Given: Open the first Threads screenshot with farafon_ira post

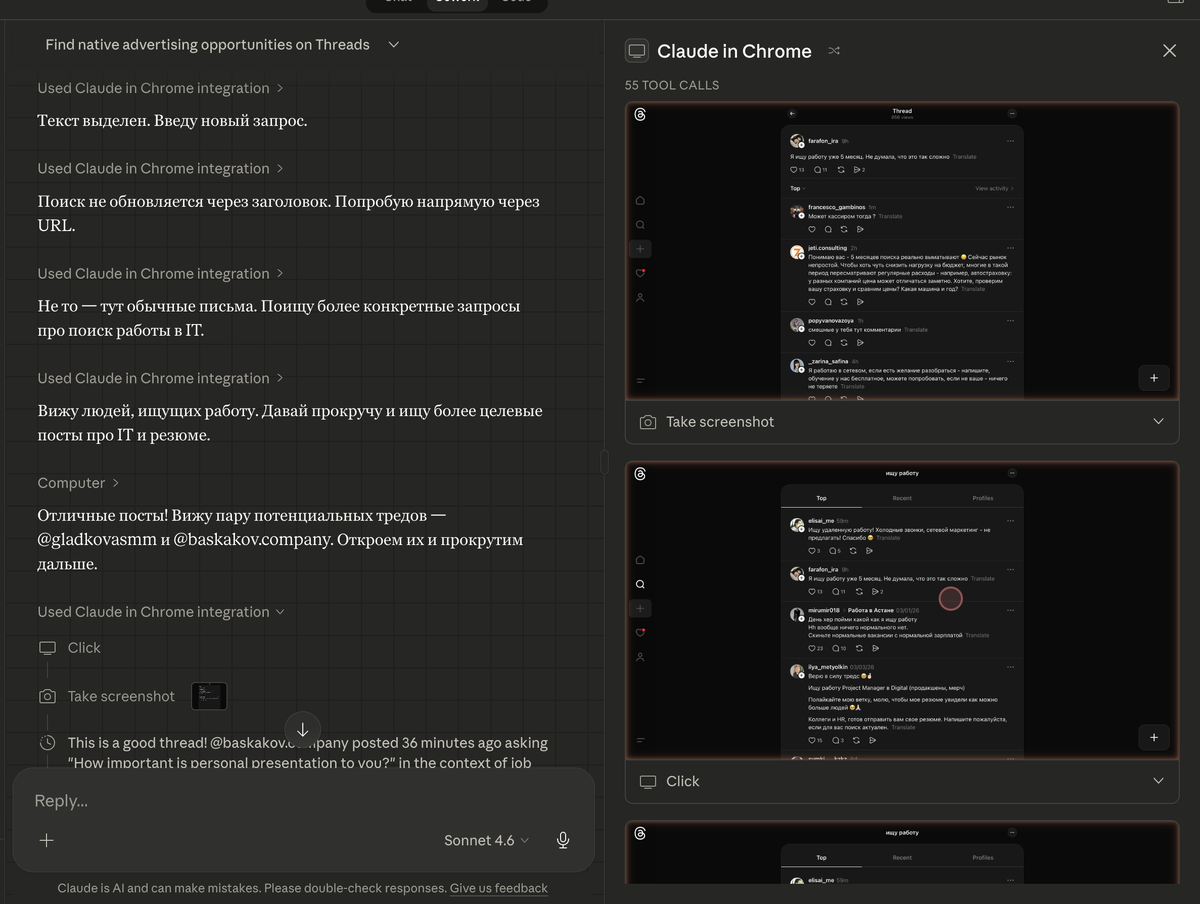Looking at the screenshot, I should pyautogui.click(x=902, y=250).
